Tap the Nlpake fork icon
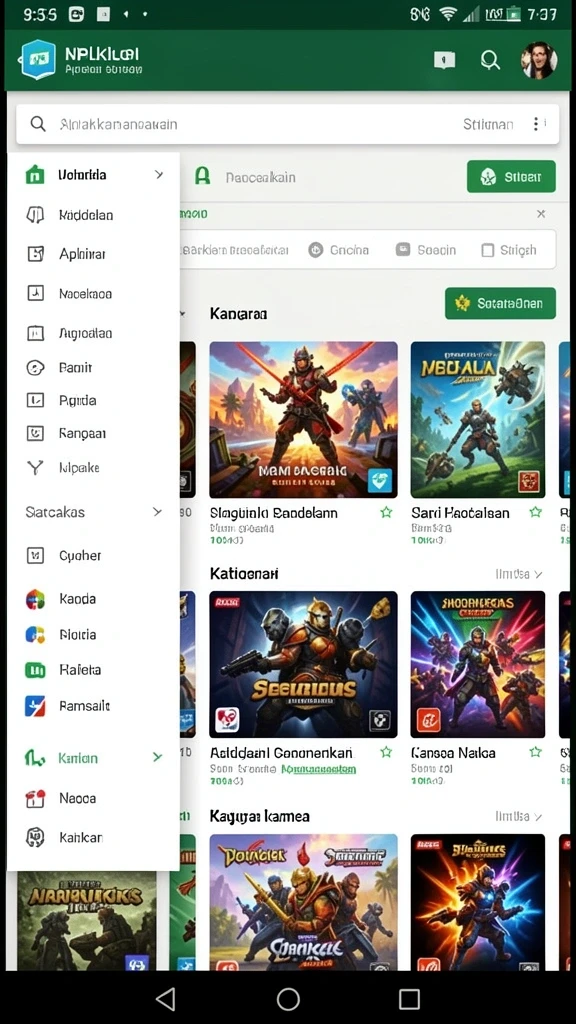Viewport: 576px width, 1024px height. (35, 468)
